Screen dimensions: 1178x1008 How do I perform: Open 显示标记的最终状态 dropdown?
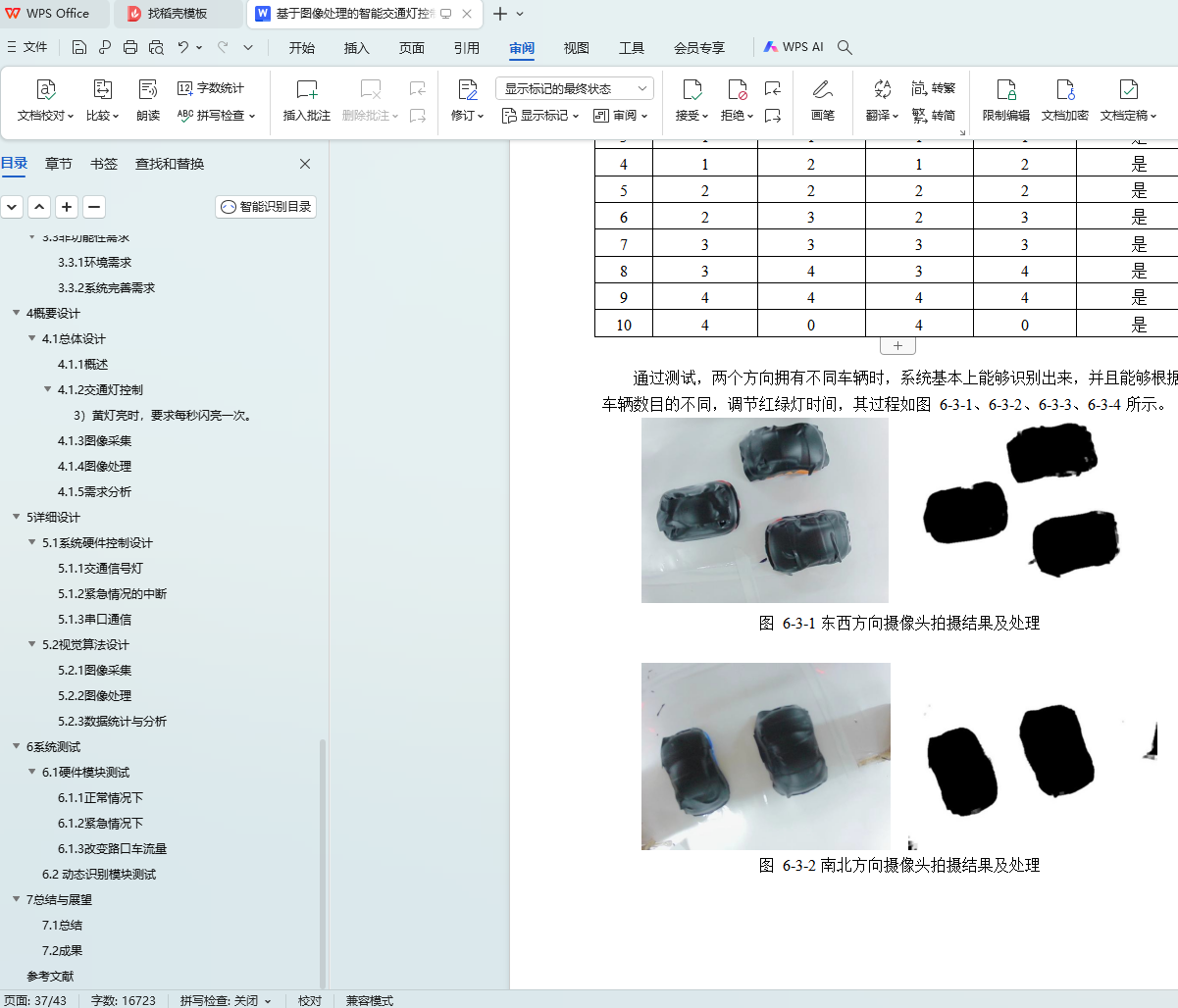point(575,88)
